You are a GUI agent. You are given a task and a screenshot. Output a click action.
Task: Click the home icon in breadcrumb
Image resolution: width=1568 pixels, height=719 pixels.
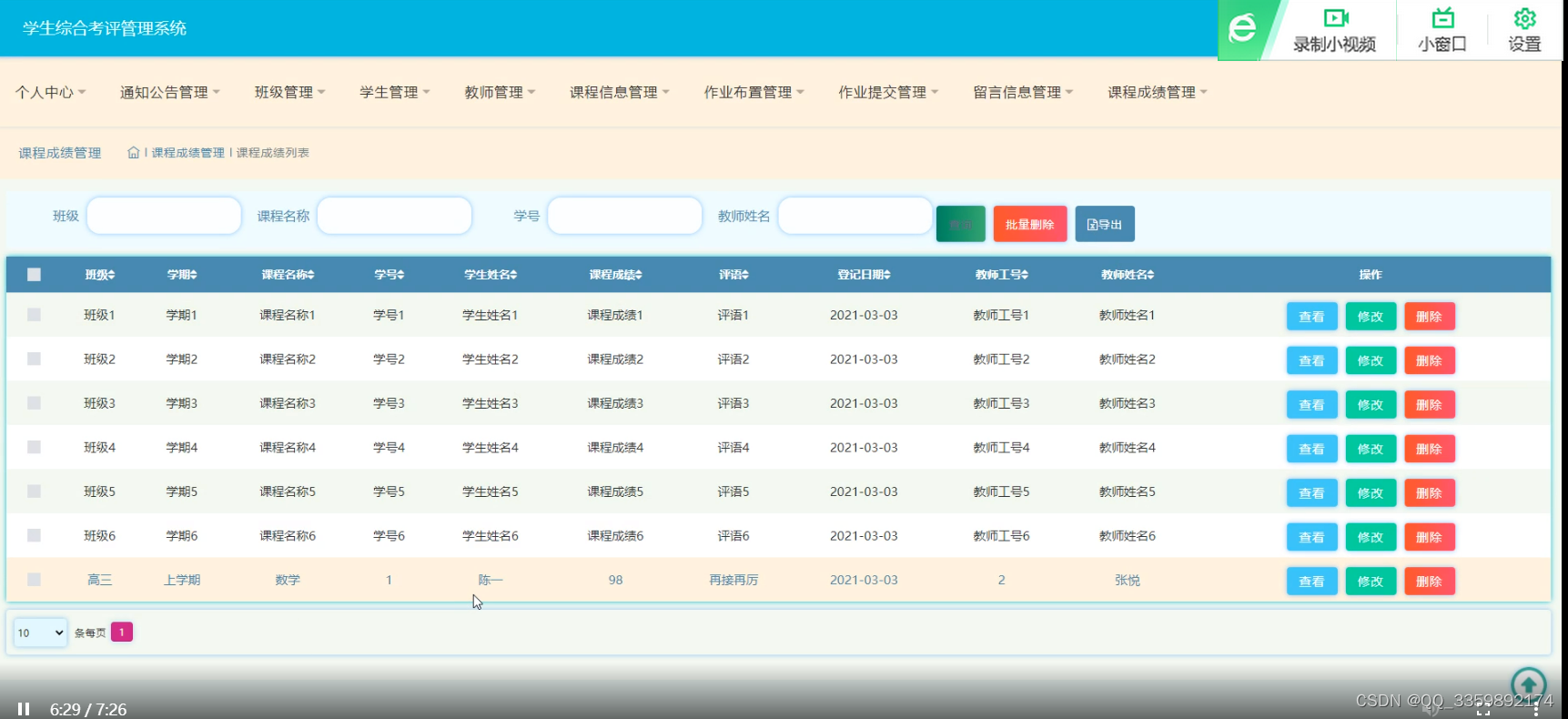pos(133,153)
